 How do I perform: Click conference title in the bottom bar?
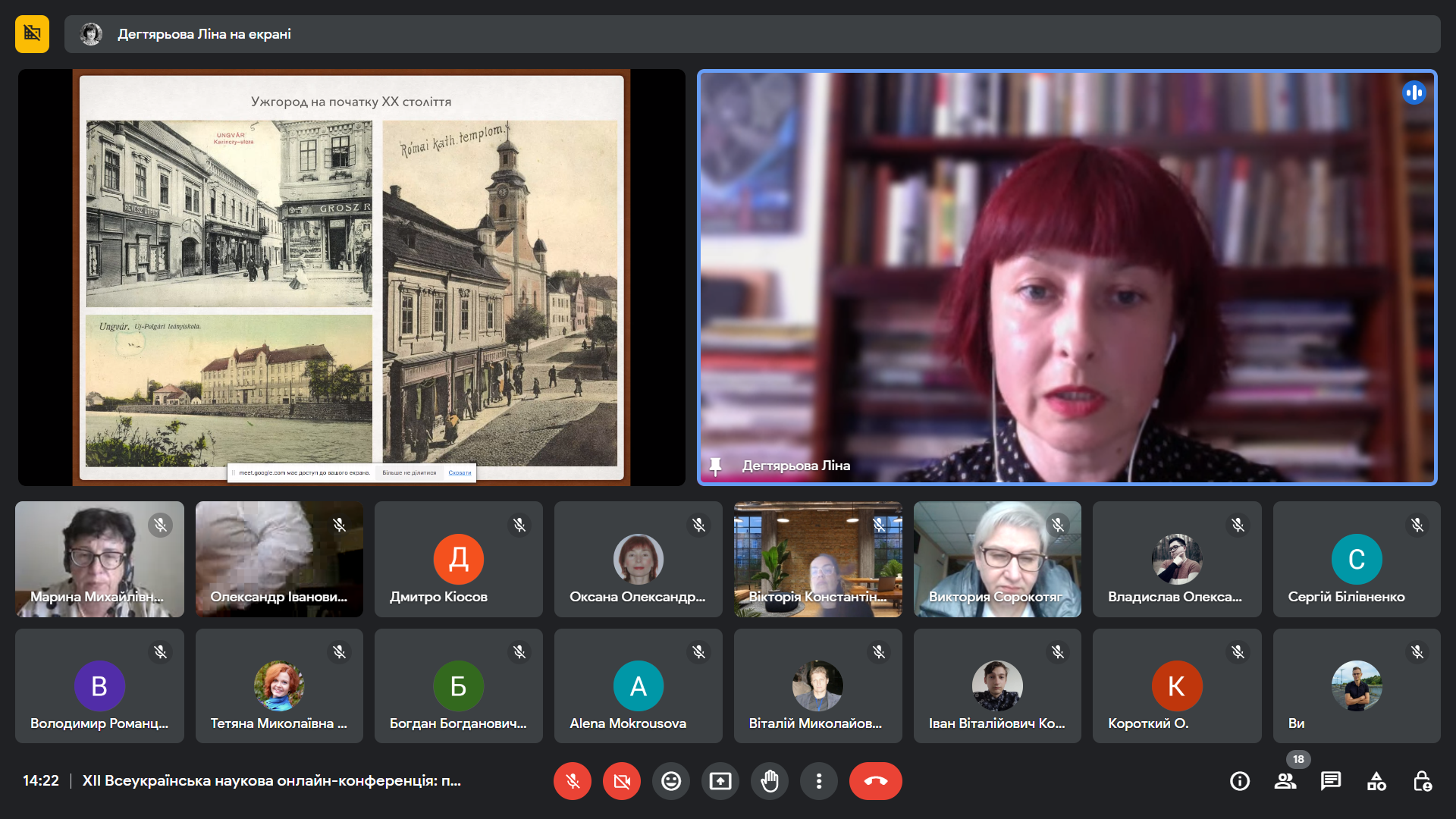[271, 780]
